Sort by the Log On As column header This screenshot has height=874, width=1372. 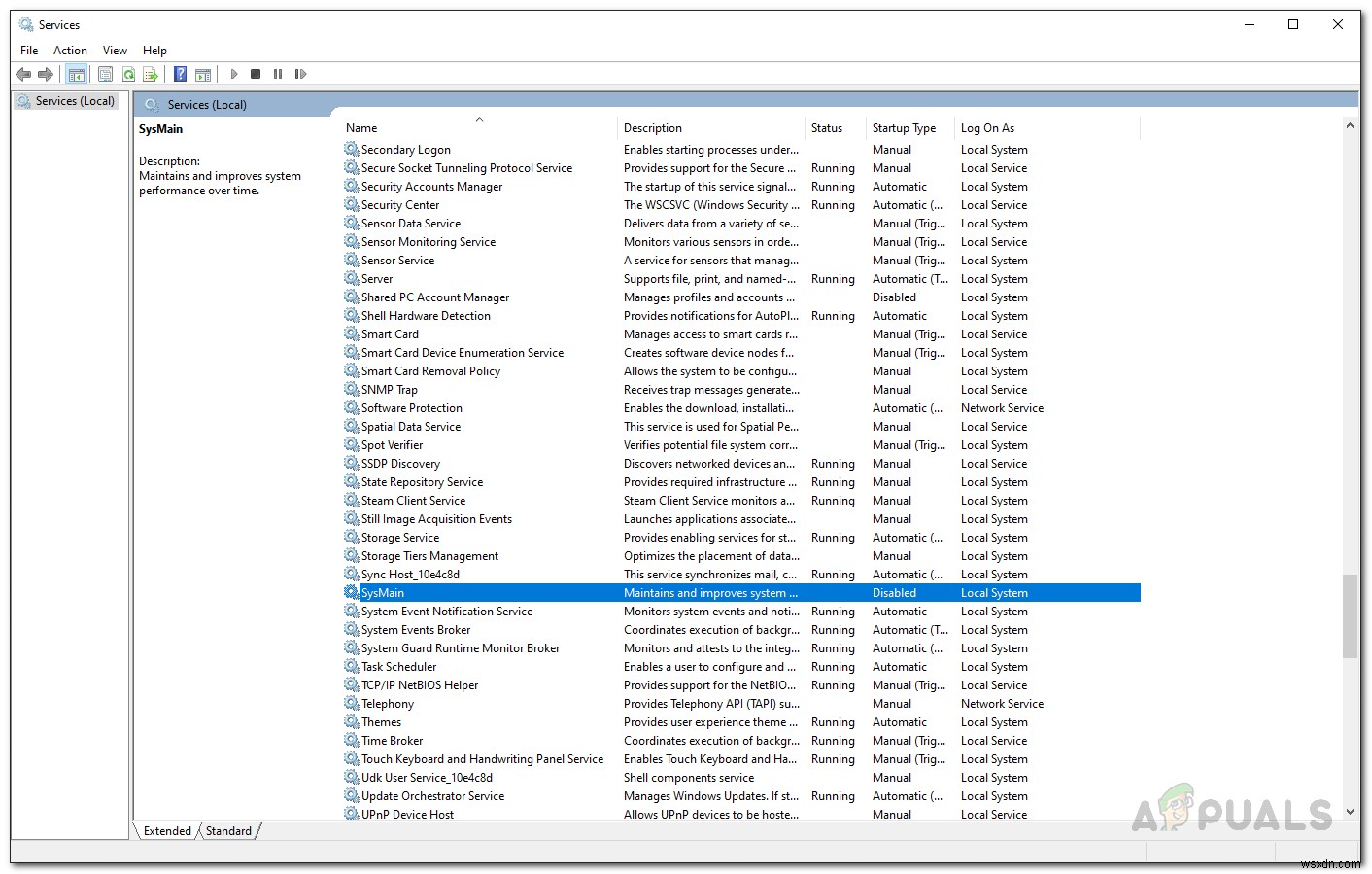click(1047, 128)
